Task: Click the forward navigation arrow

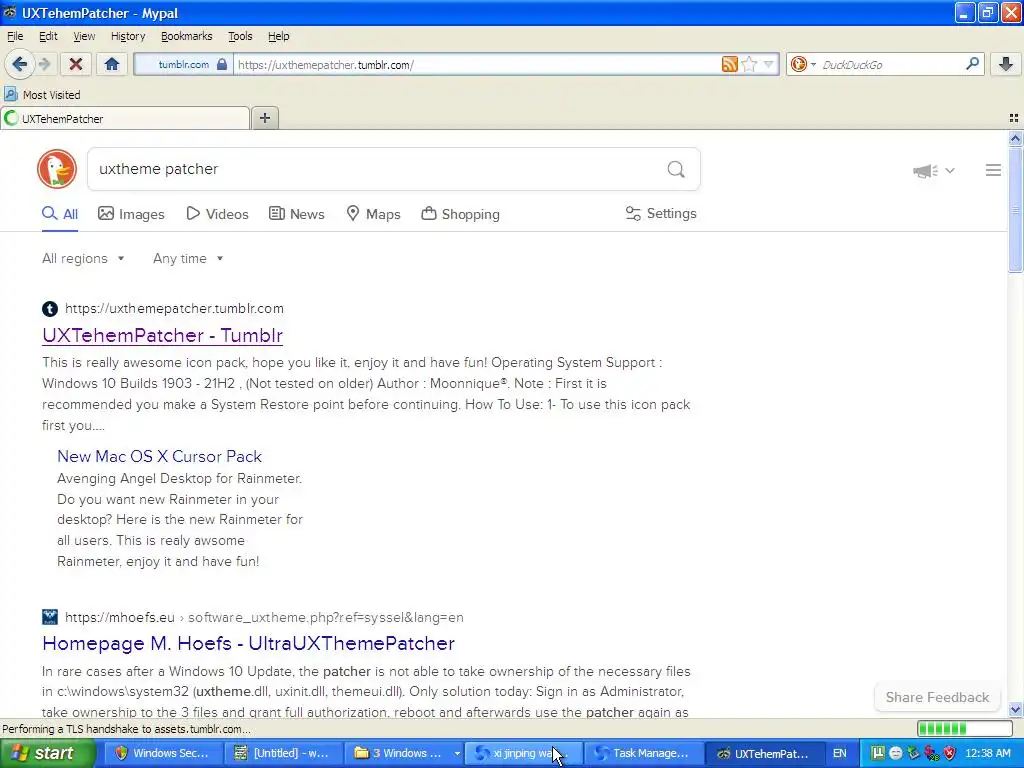Action: coord(44,64)
